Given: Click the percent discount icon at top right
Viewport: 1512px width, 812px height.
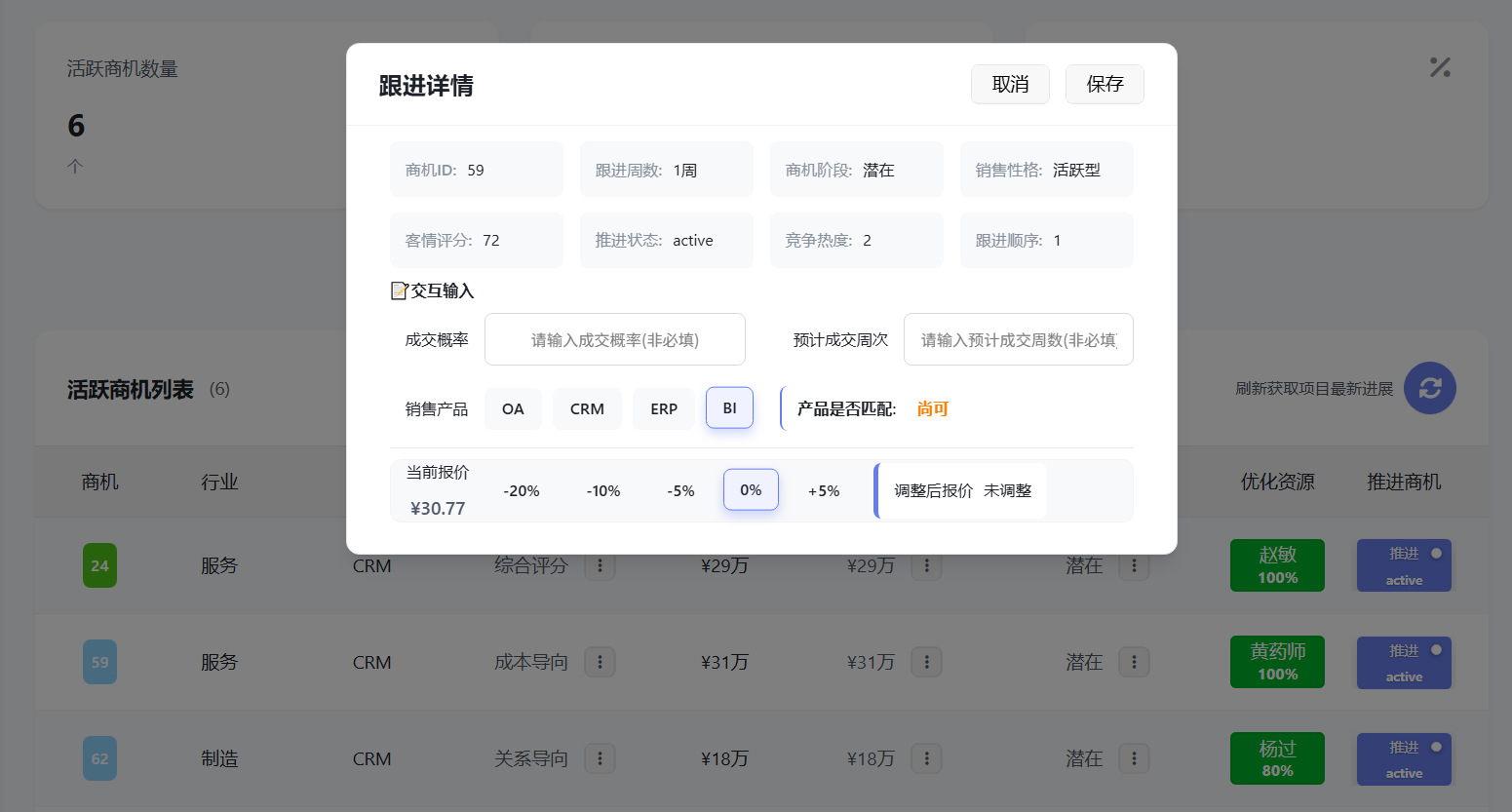Looking at the screenshot, I should (1440, 67).
